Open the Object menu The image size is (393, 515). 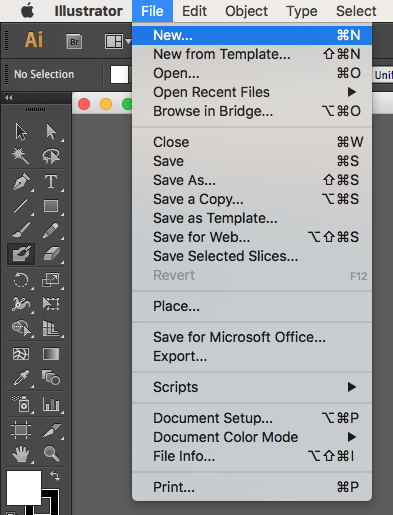pyautogui.click(x=246, y=11)
